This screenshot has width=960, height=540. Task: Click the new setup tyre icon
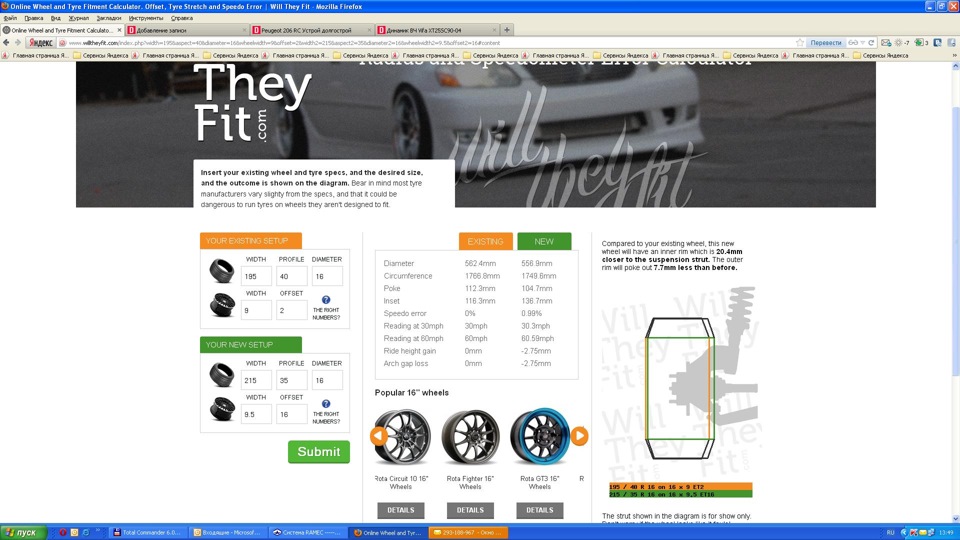click(222, 374)
